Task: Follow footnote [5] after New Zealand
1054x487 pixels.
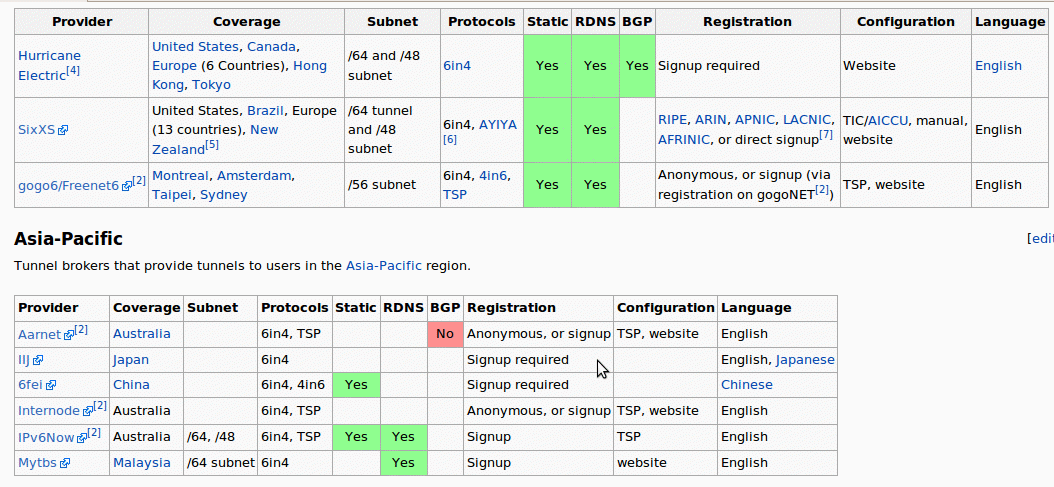Action: pyautogui.click(x=212, y=145)
